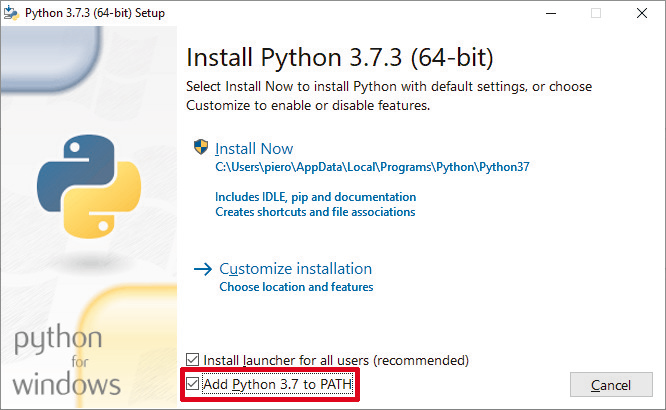
Task: Click the UAC shield icon beside Install Now
Action: pos(200,148)
